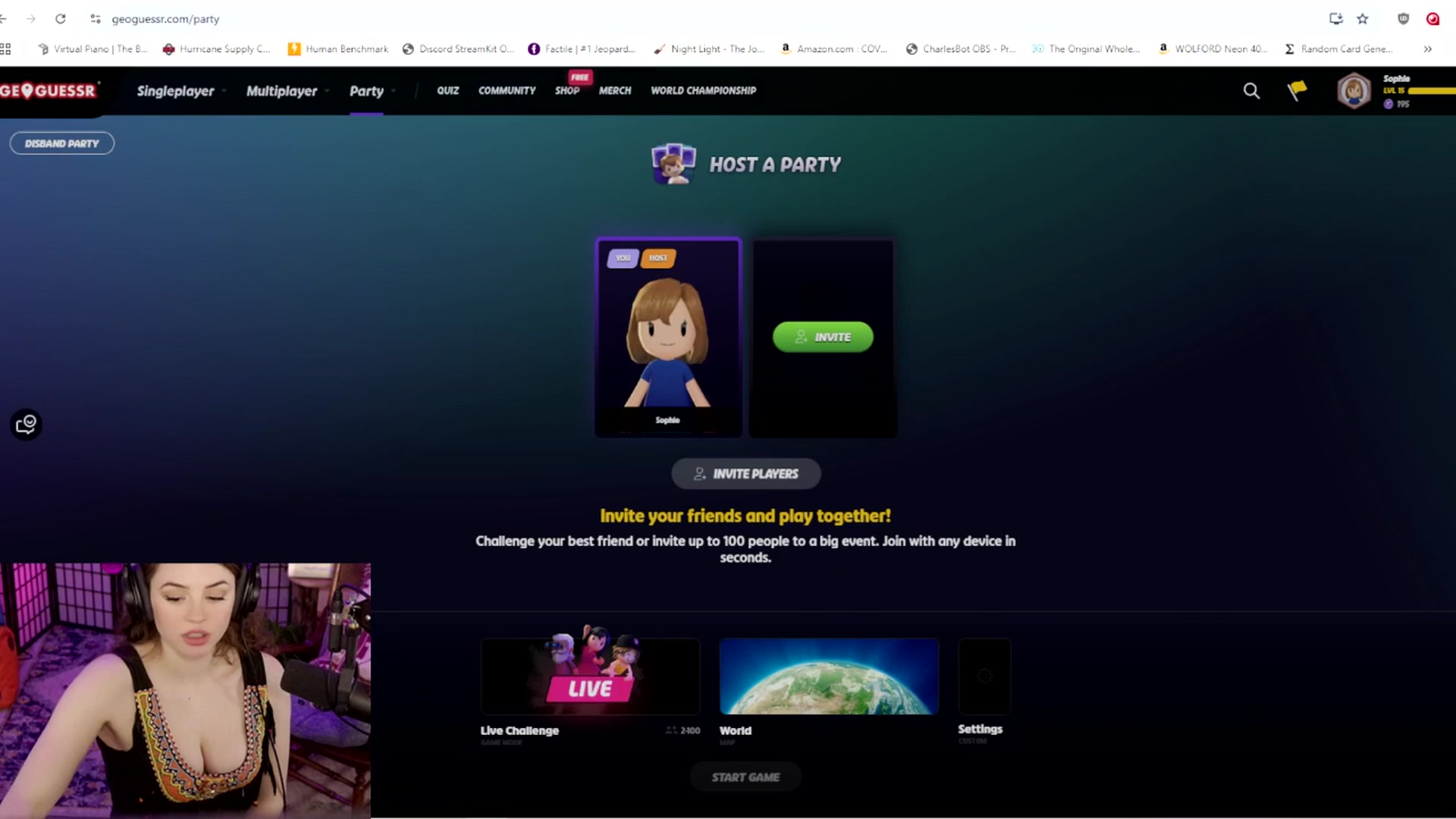Open the search magnifier icon

[x=1251, y=92]
